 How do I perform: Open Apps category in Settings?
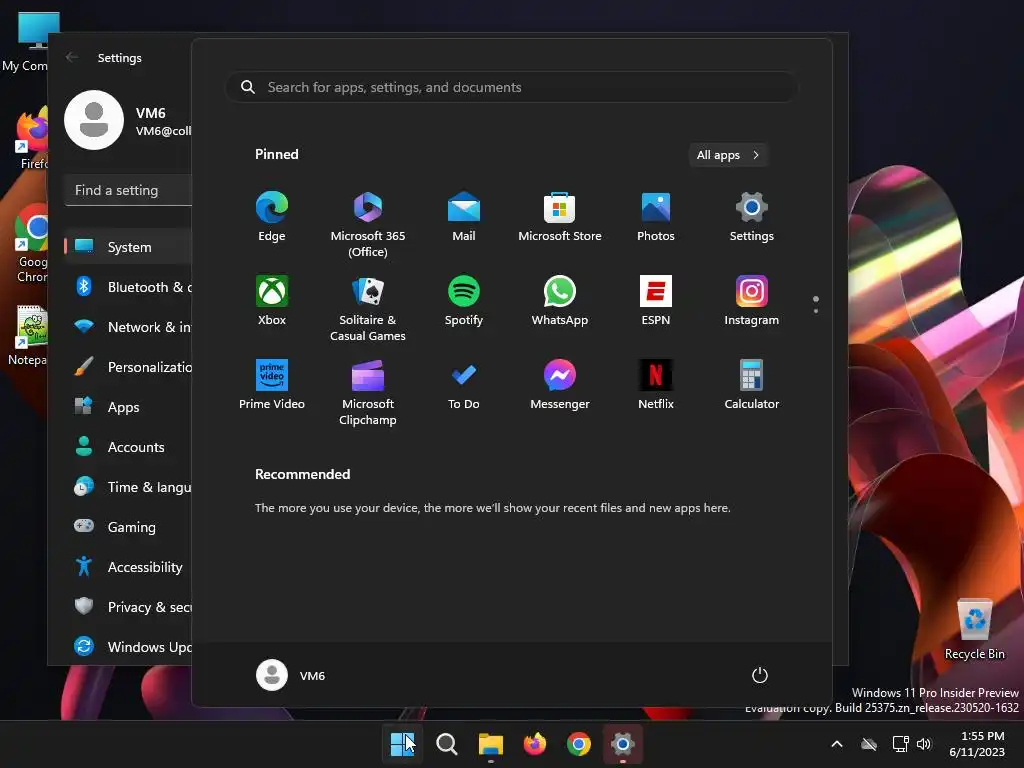click(129, 407)
